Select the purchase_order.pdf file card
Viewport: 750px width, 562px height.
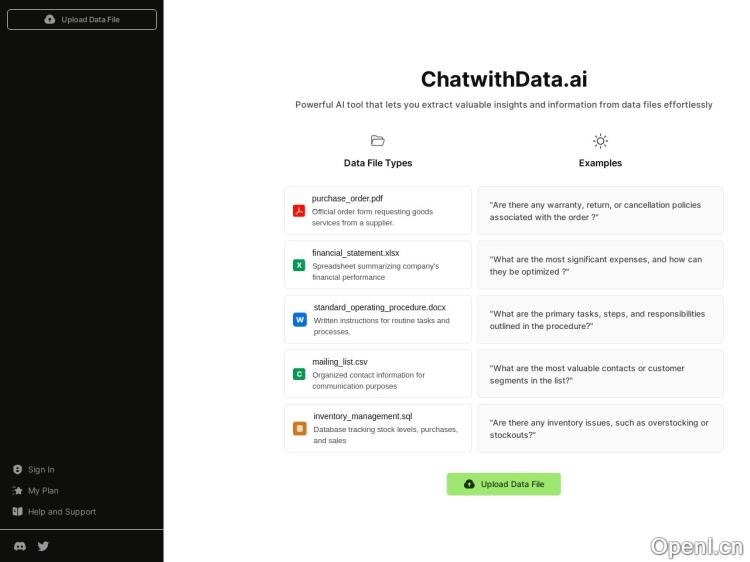click(x=377, y=211)
